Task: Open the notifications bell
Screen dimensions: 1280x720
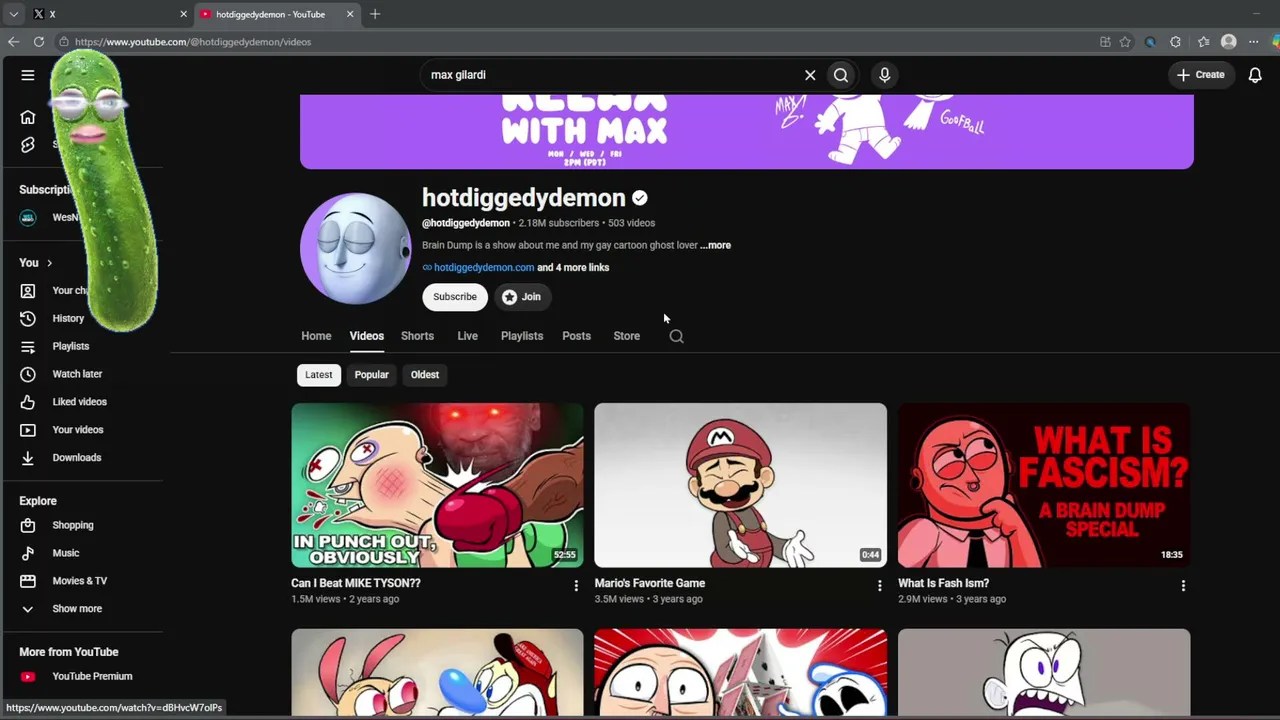Action: (1255, 75)
